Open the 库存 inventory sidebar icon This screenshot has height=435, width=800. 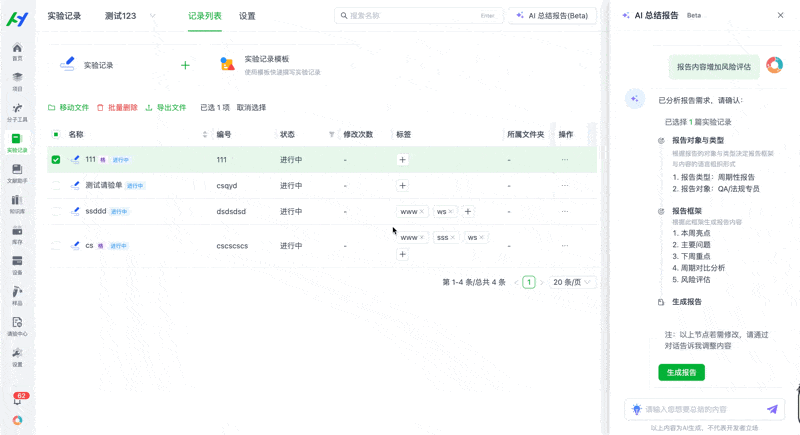[x=17, y=235]
